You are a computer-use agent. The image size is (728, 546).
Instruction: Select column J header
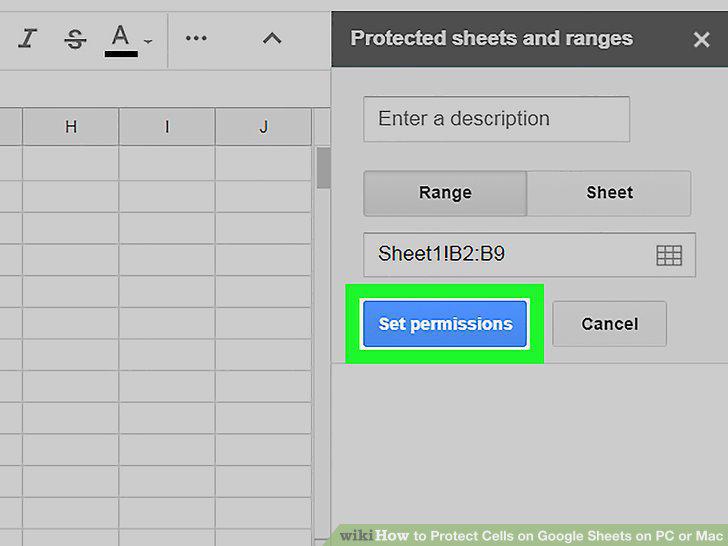point(263,126)
